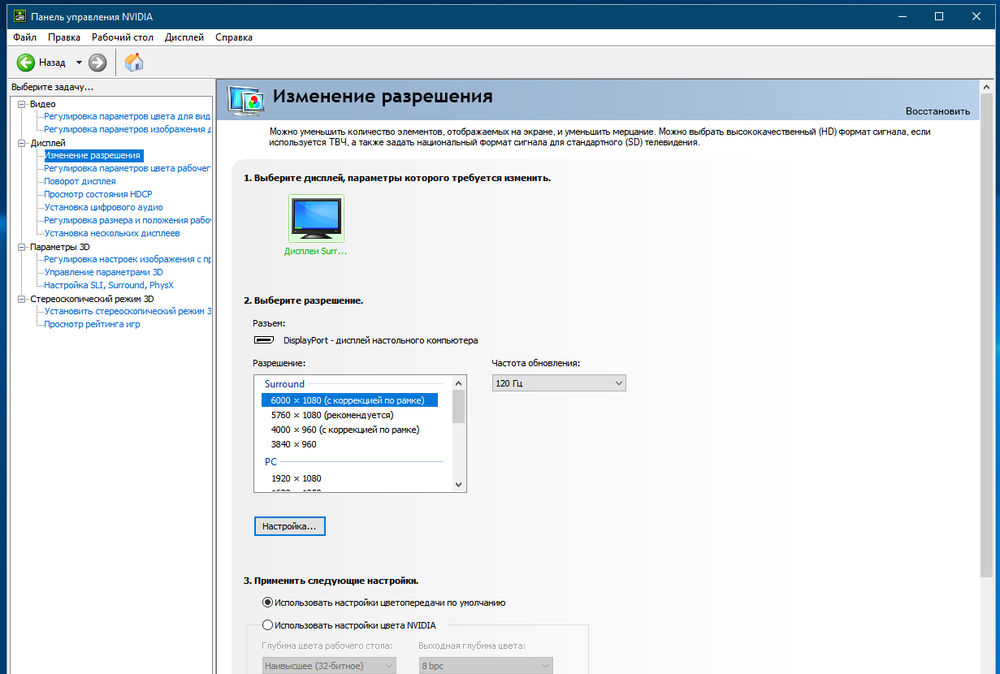Open Установить стереоскопический режим 3D
Viewport: 1000px width, 674px height.
point(127,311)
